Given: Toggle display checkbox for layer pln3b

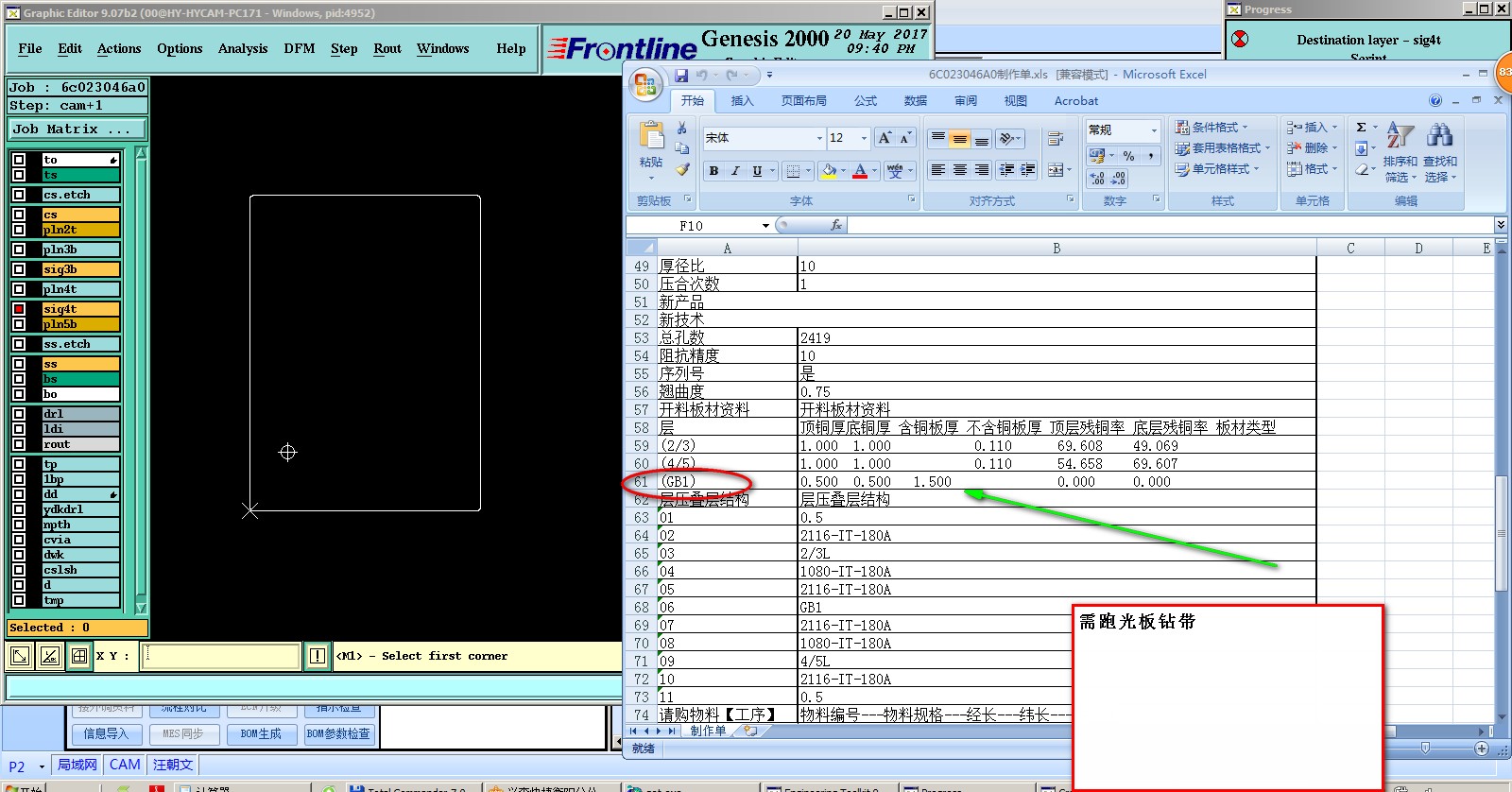Looking at the screenshot, I should (19, 250).
